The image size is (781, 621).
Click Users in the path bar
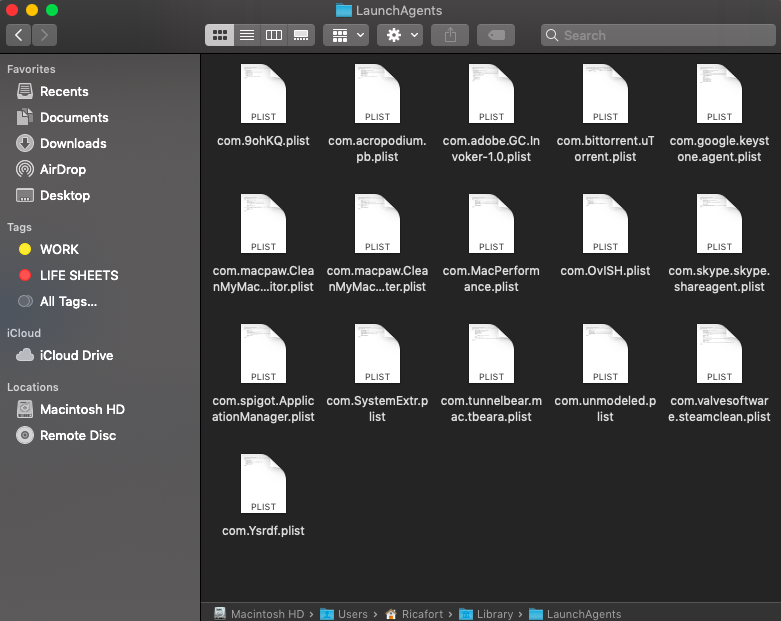[352, 614]
